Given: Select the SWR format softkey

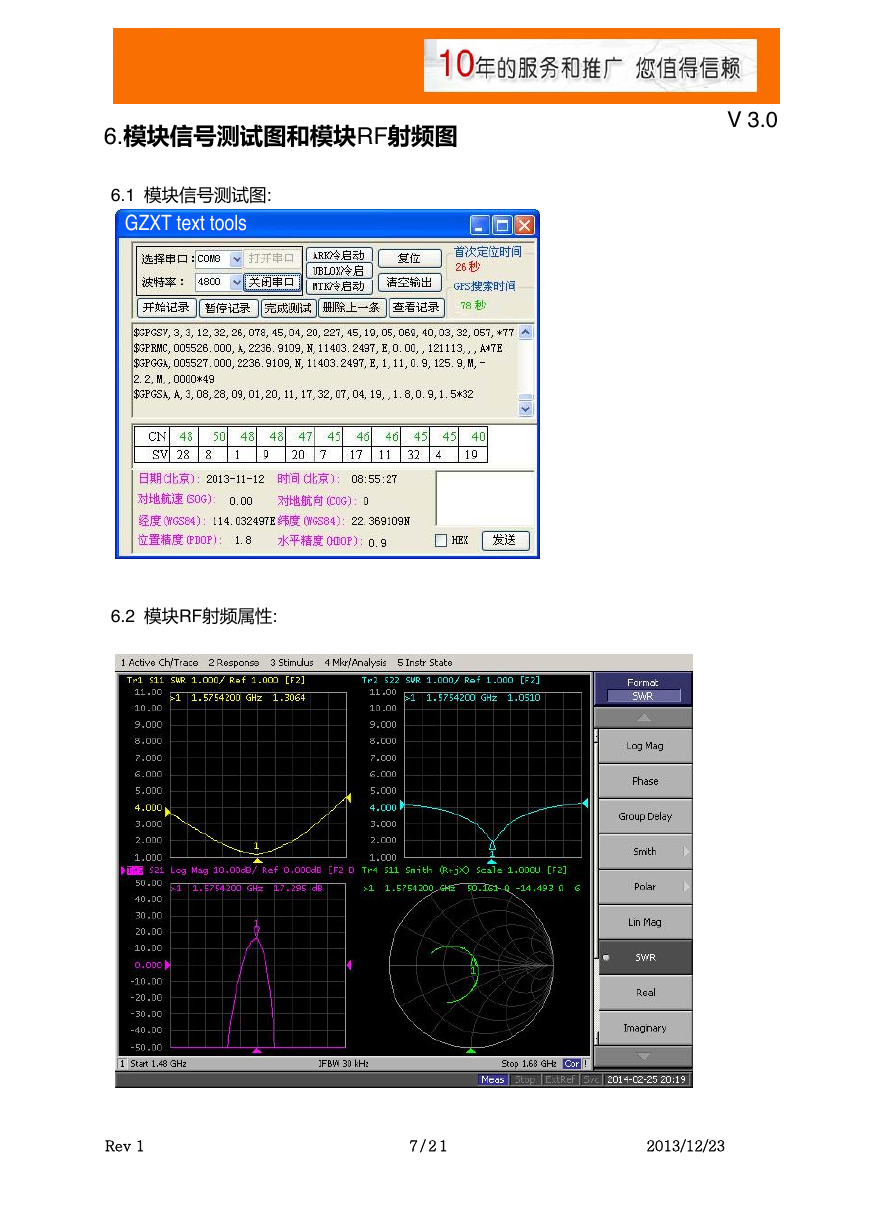Looking at the screenshot, I should 645,957.
